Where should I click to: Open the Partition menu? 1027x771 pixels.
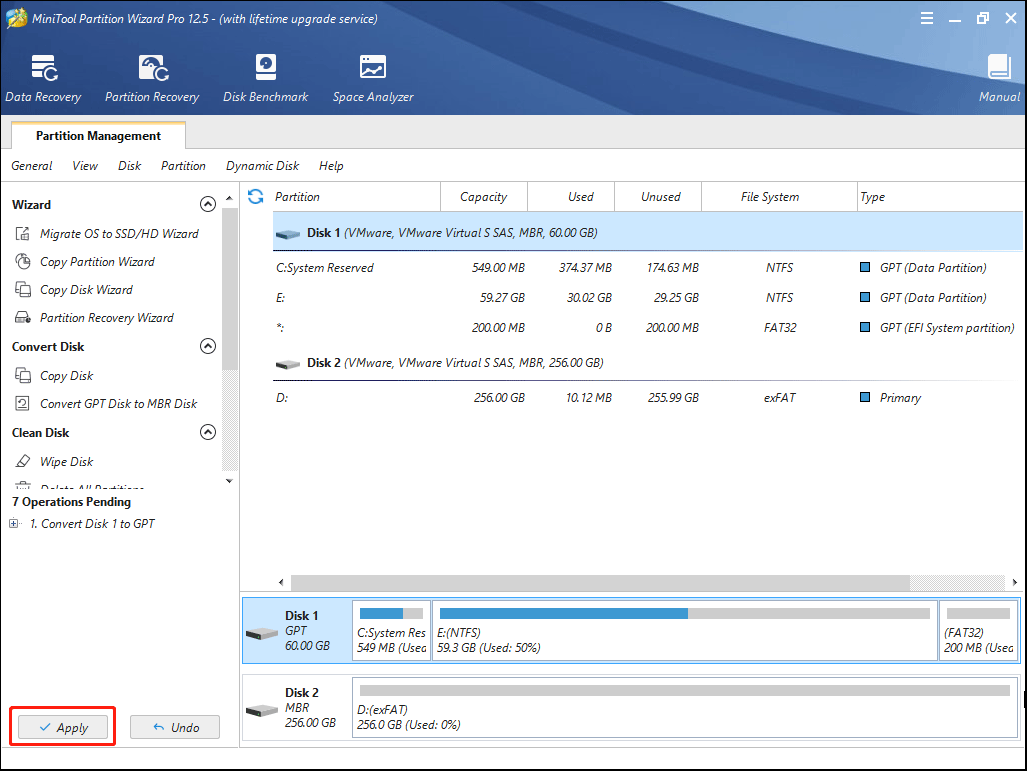pos(183,166)
